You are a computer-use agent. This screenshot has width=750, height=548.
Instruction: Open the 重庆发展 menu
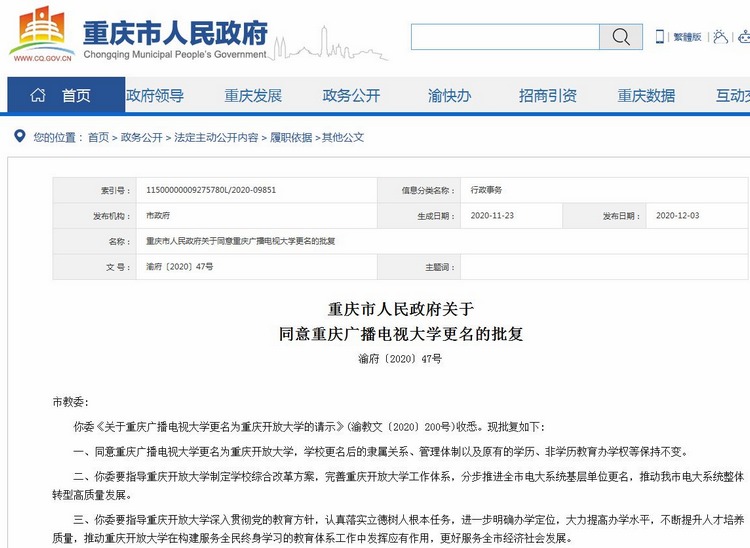click(253, 96)
